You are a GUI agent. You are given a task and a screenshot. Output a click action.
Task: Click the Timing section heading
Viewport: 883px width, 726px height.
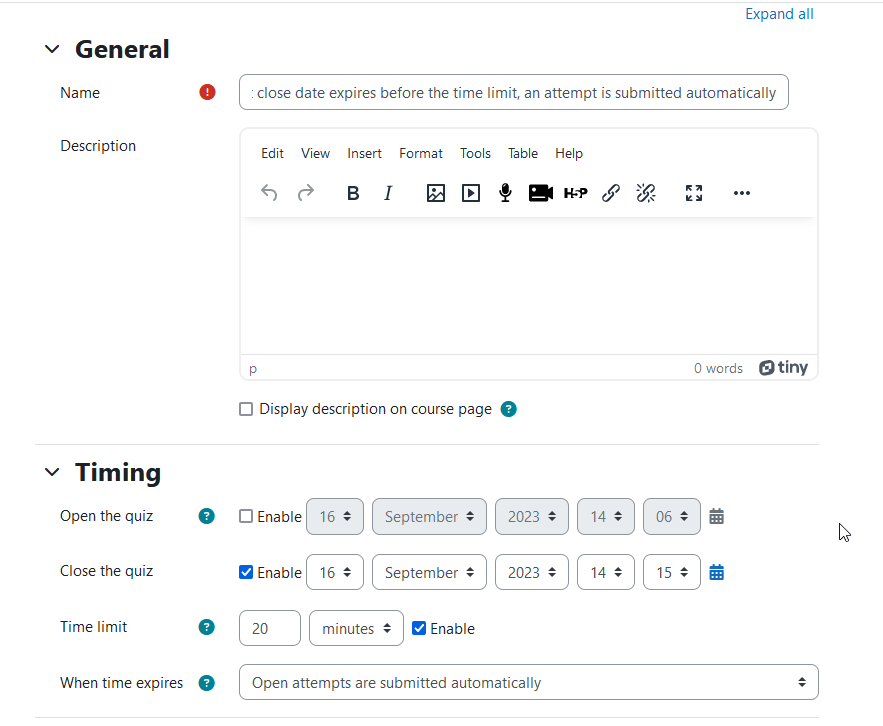(x=118, y=472)
